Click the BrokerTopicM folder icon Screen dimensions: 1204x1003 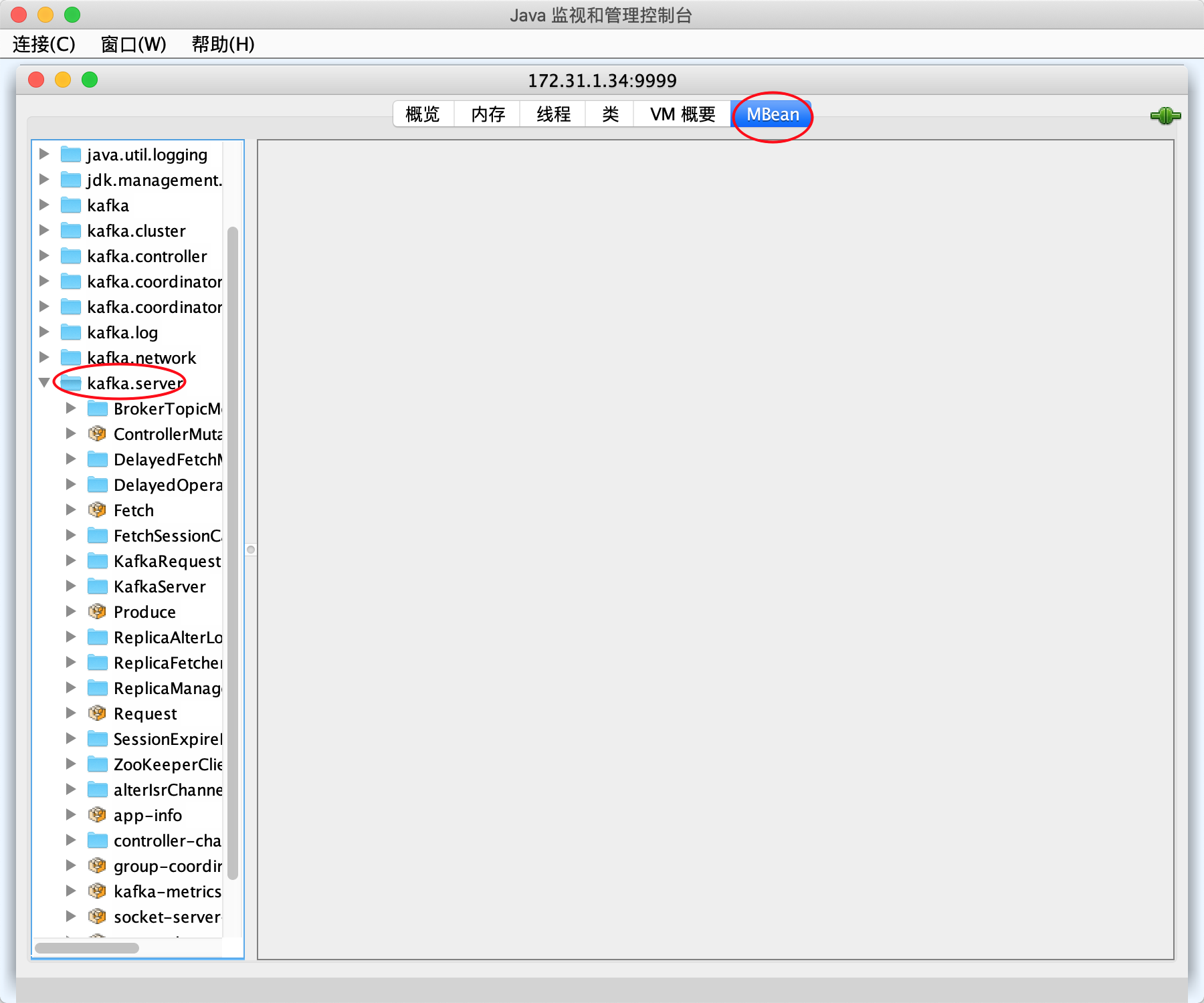point(98,409)
